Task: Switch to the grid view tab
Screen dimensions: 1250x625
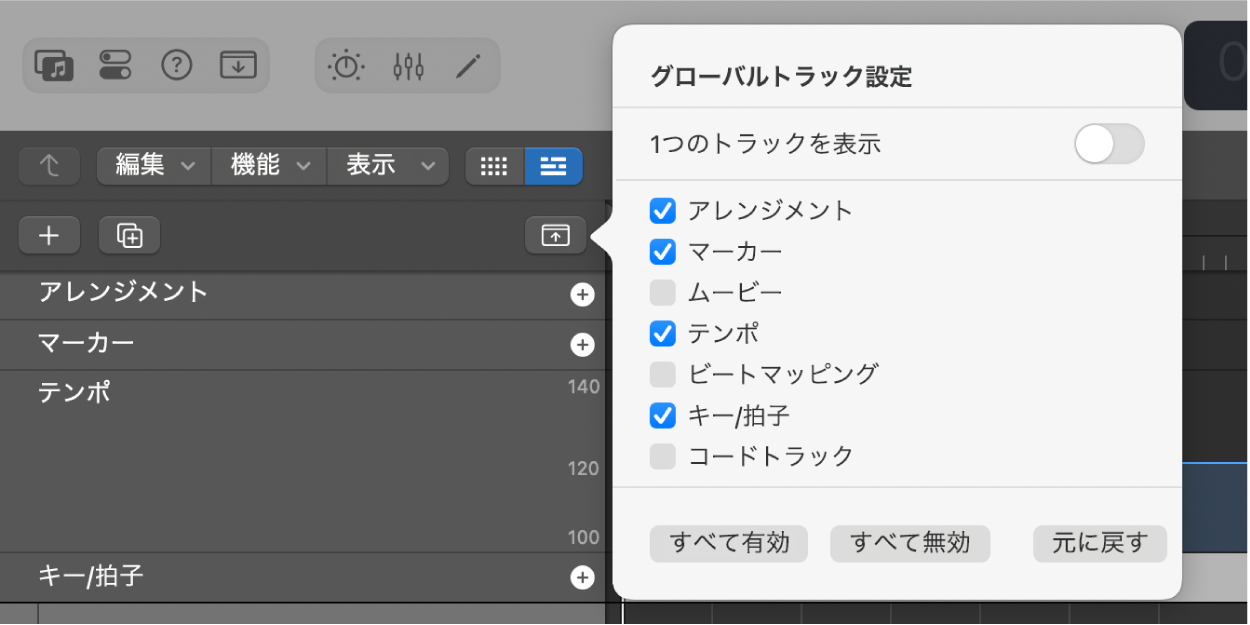Action: pyautogui.click(x=494, y=166)
